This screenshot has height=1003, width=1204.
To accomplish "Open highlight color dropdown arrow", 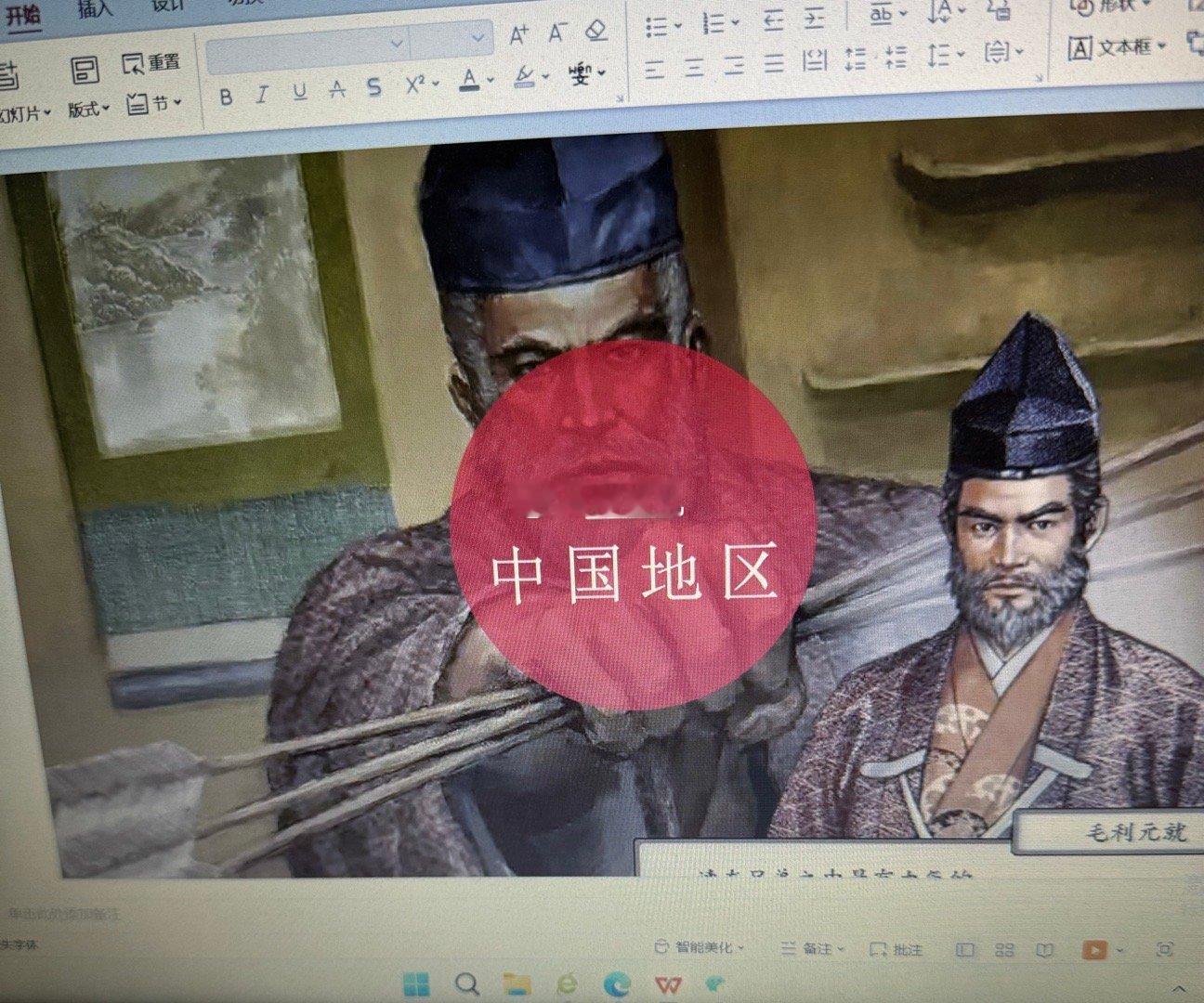I will pyautogui.click(x=545, y=76).
